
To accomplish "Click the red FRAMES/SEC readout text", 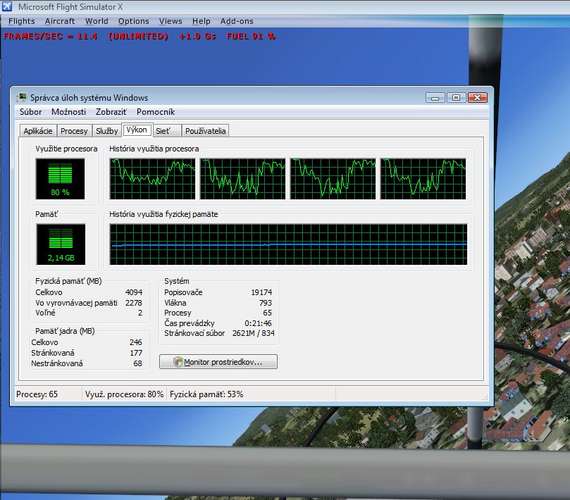I will point(51,36).
